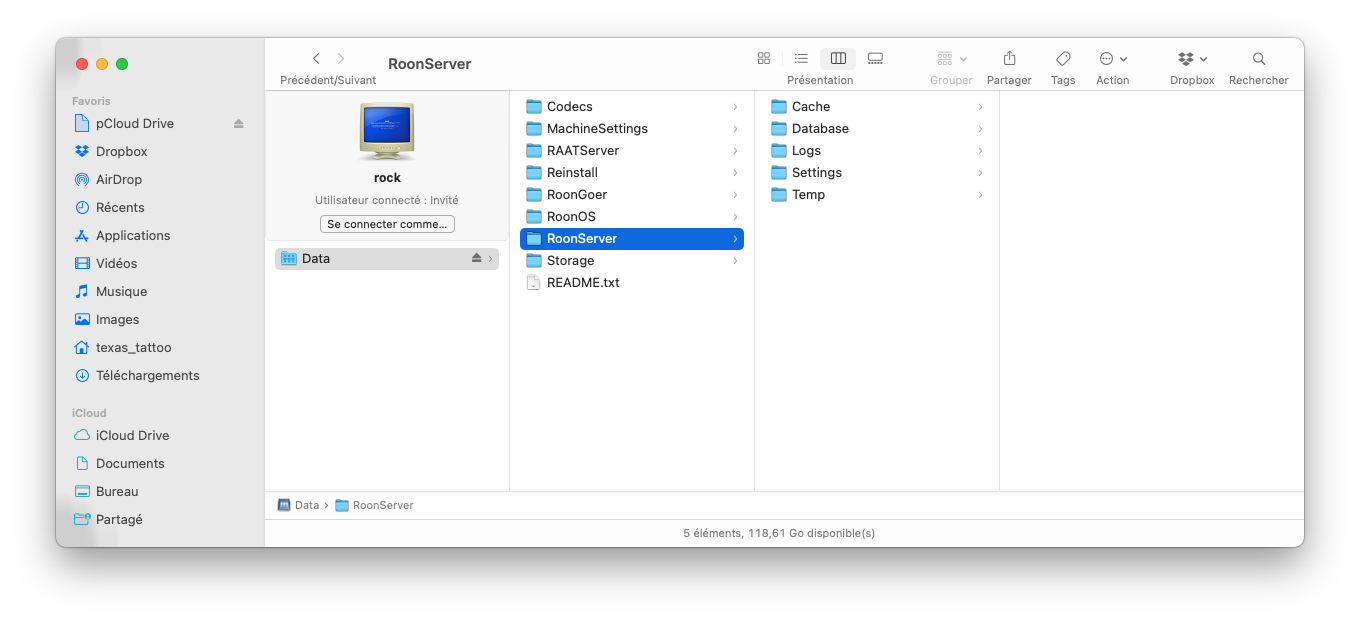The width and height of the screenshot is (1360, 621).
Task: Open the Tags editor
Action: coord(1063,59)
